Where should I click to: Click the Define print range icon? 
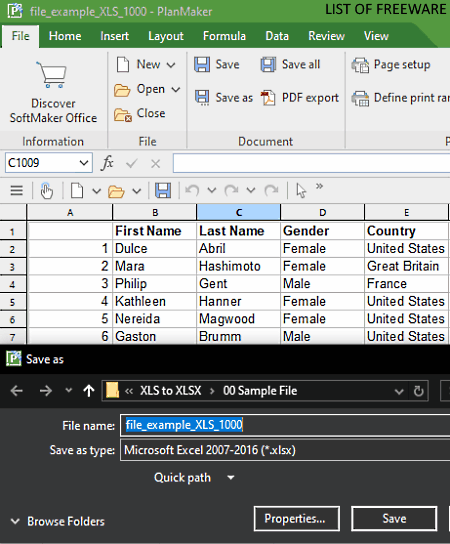pyautogui.click(x=360, y=98)
